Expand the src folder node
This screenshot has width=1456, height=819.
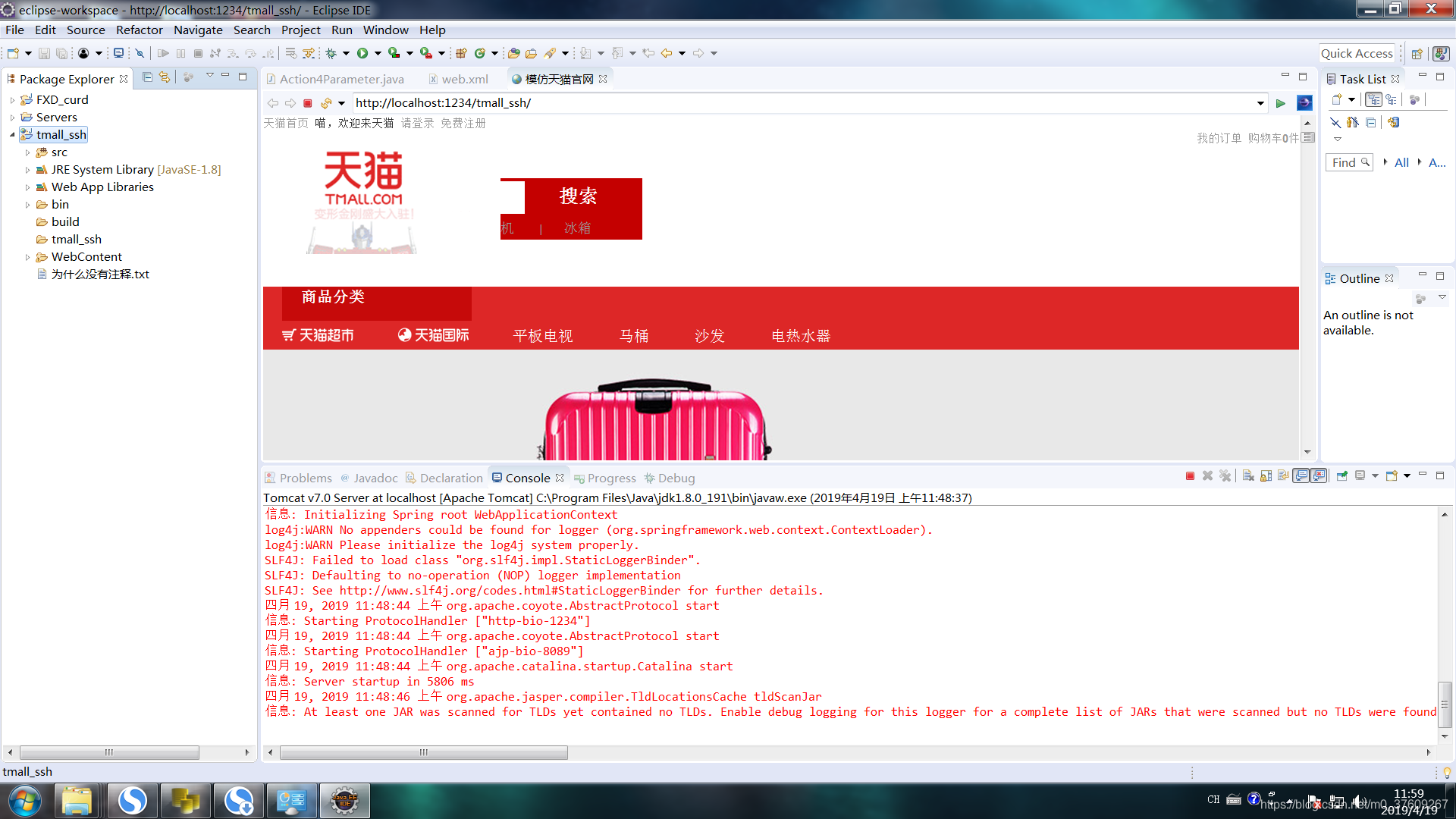coord(28,152)
